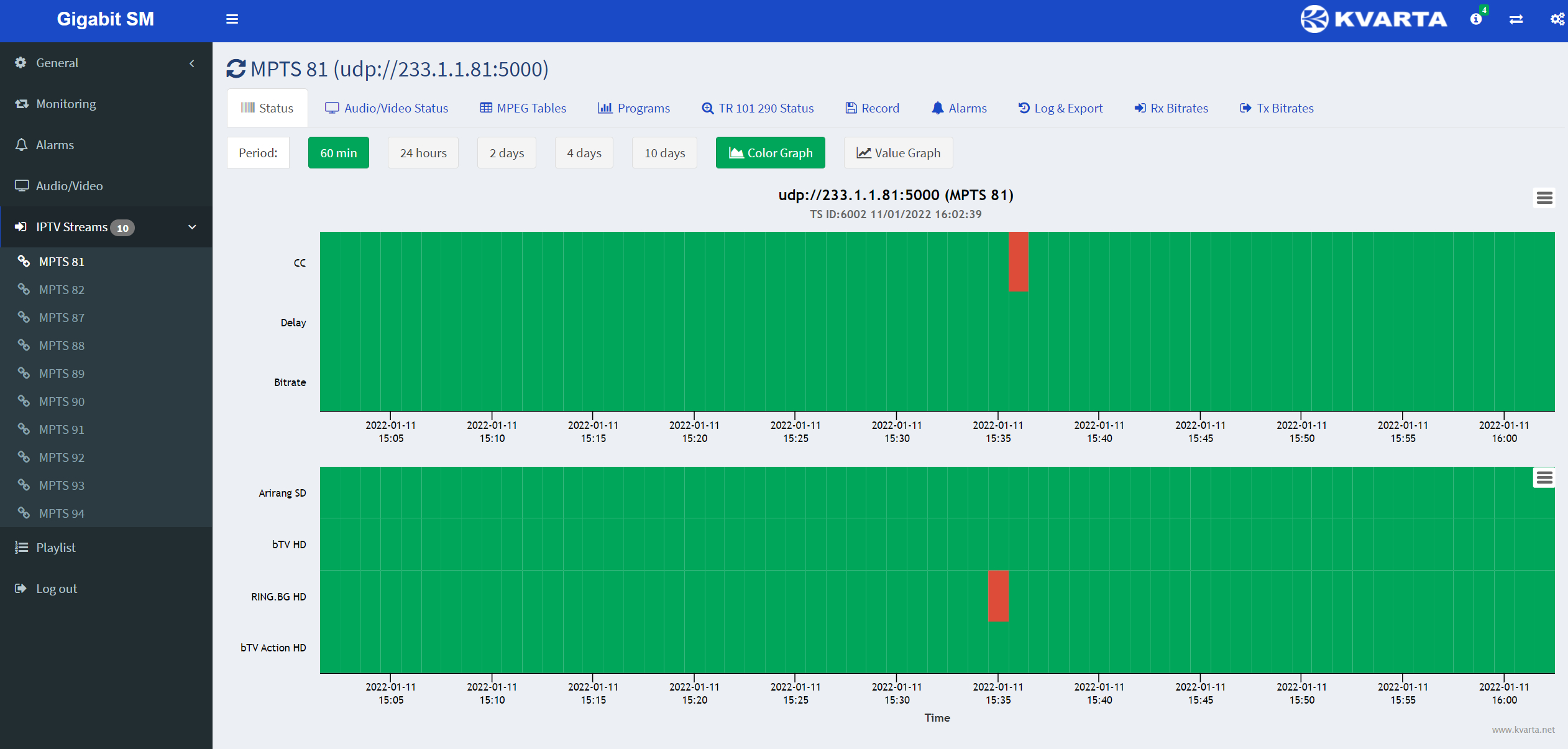Toggle the hamburger sidebar menu icon

[x=232, y=19]
